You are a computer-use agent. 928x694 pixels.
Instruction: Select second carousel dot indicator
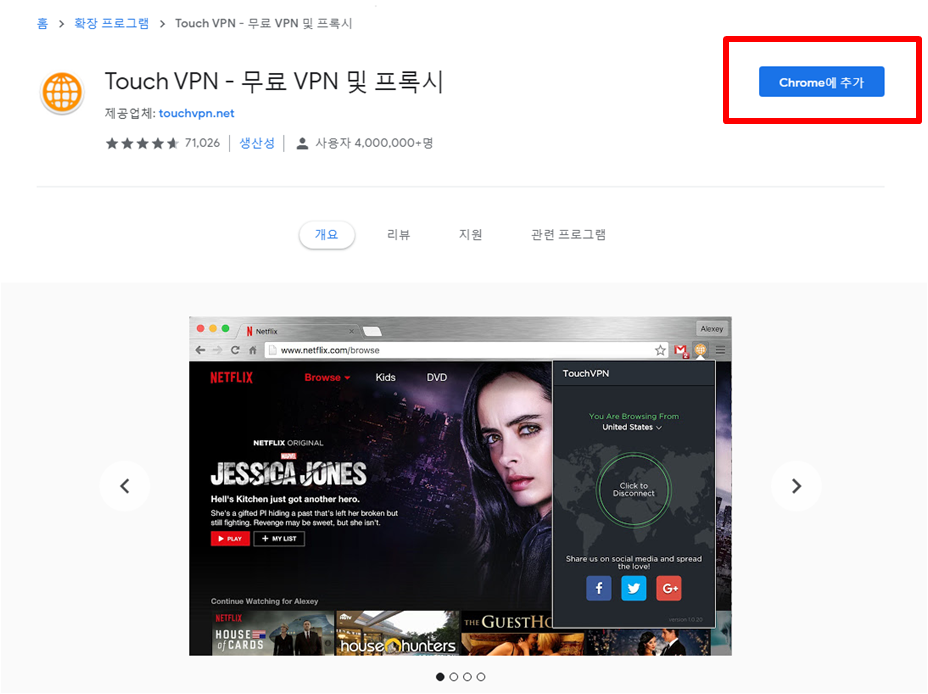pos(453,677)
